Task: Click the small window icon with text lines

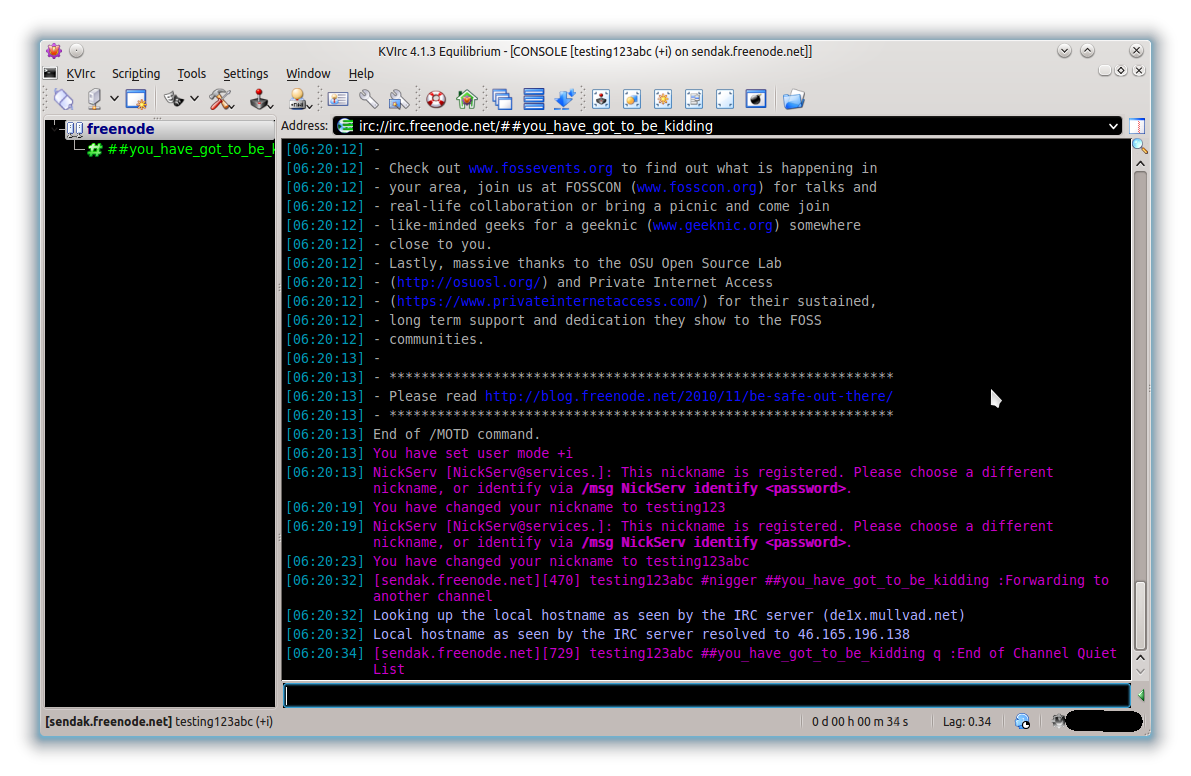Action: tap(694, 99)
